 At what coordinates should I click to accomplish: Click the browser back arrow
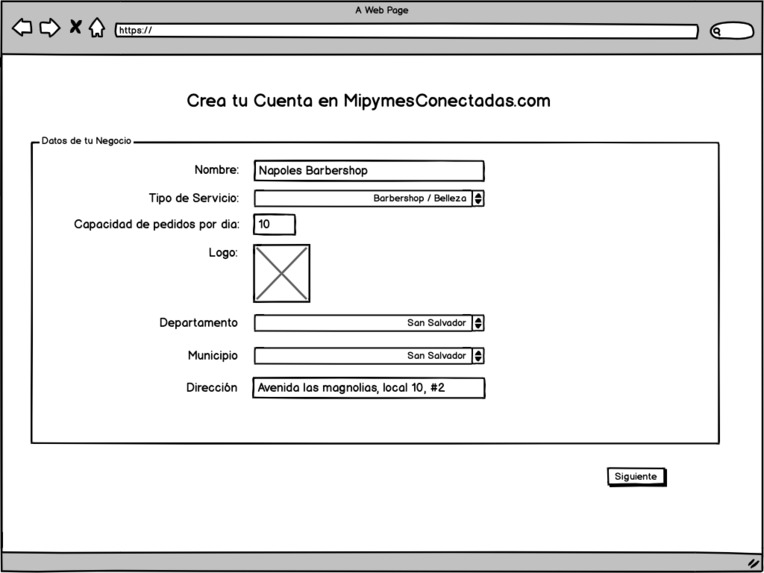click(22, 28)
